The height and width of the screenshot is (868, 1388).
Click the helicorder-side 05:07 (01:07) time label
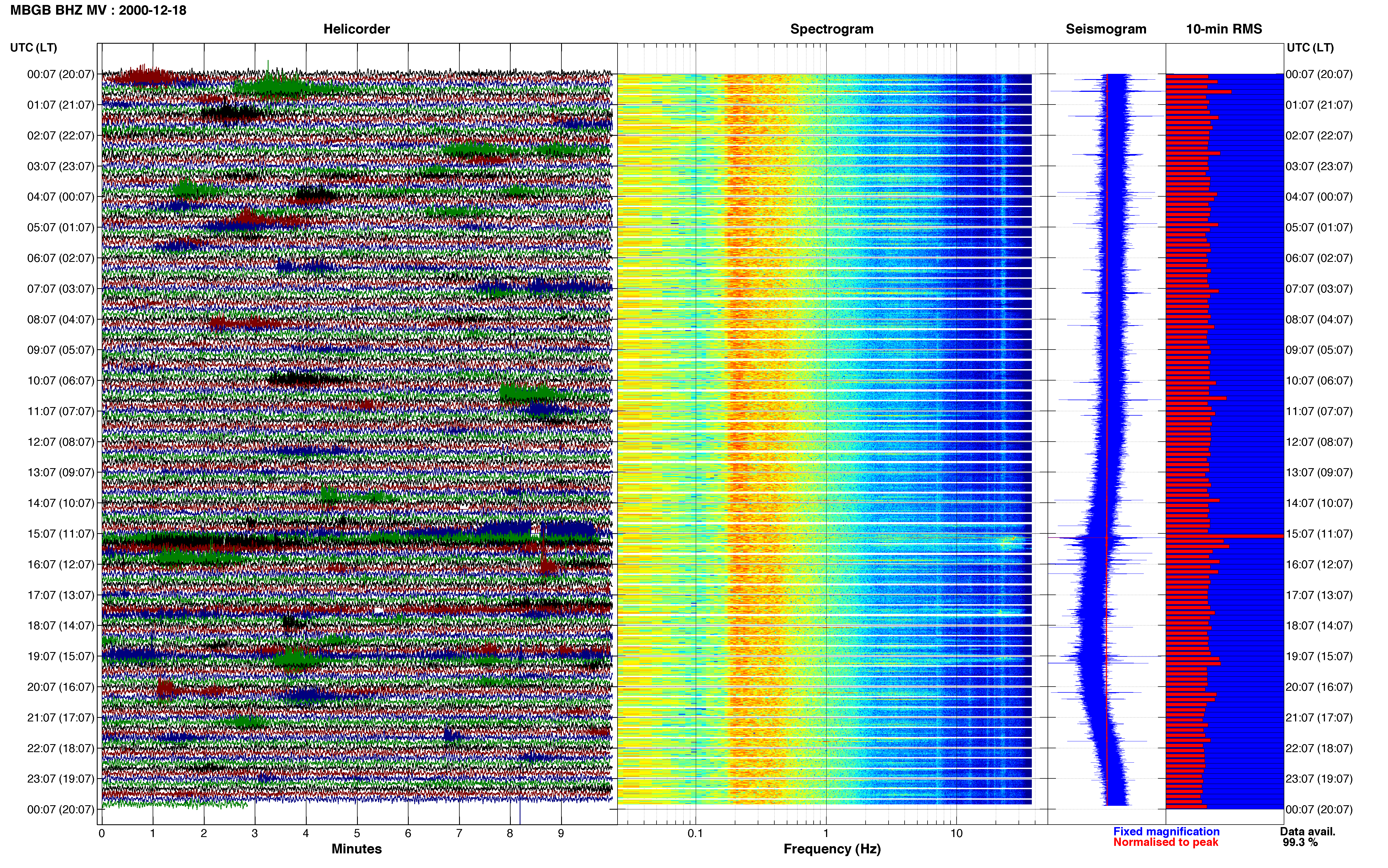tap(61, 227)
